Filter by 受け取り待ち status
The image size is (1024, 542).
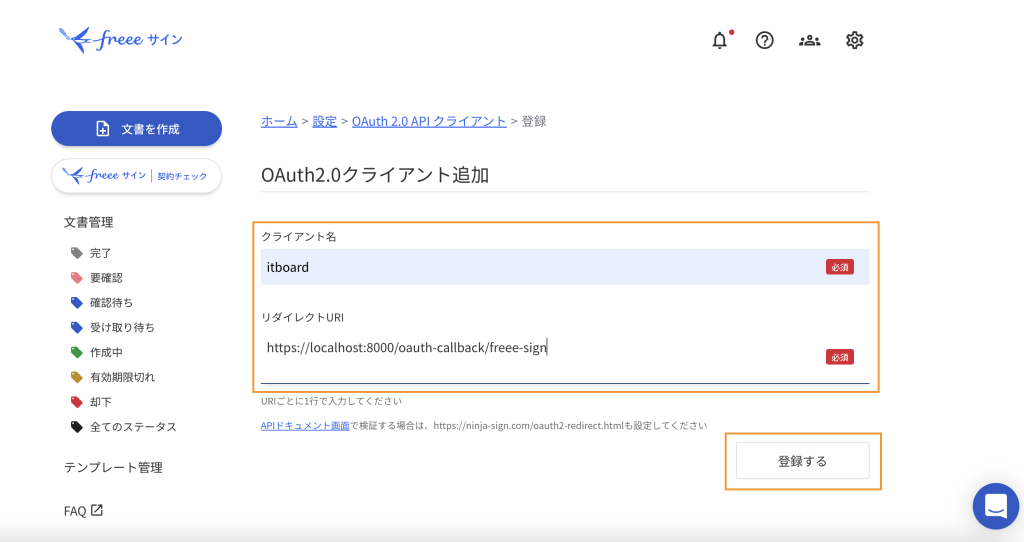pyautogui.click(x=121, y=327)
